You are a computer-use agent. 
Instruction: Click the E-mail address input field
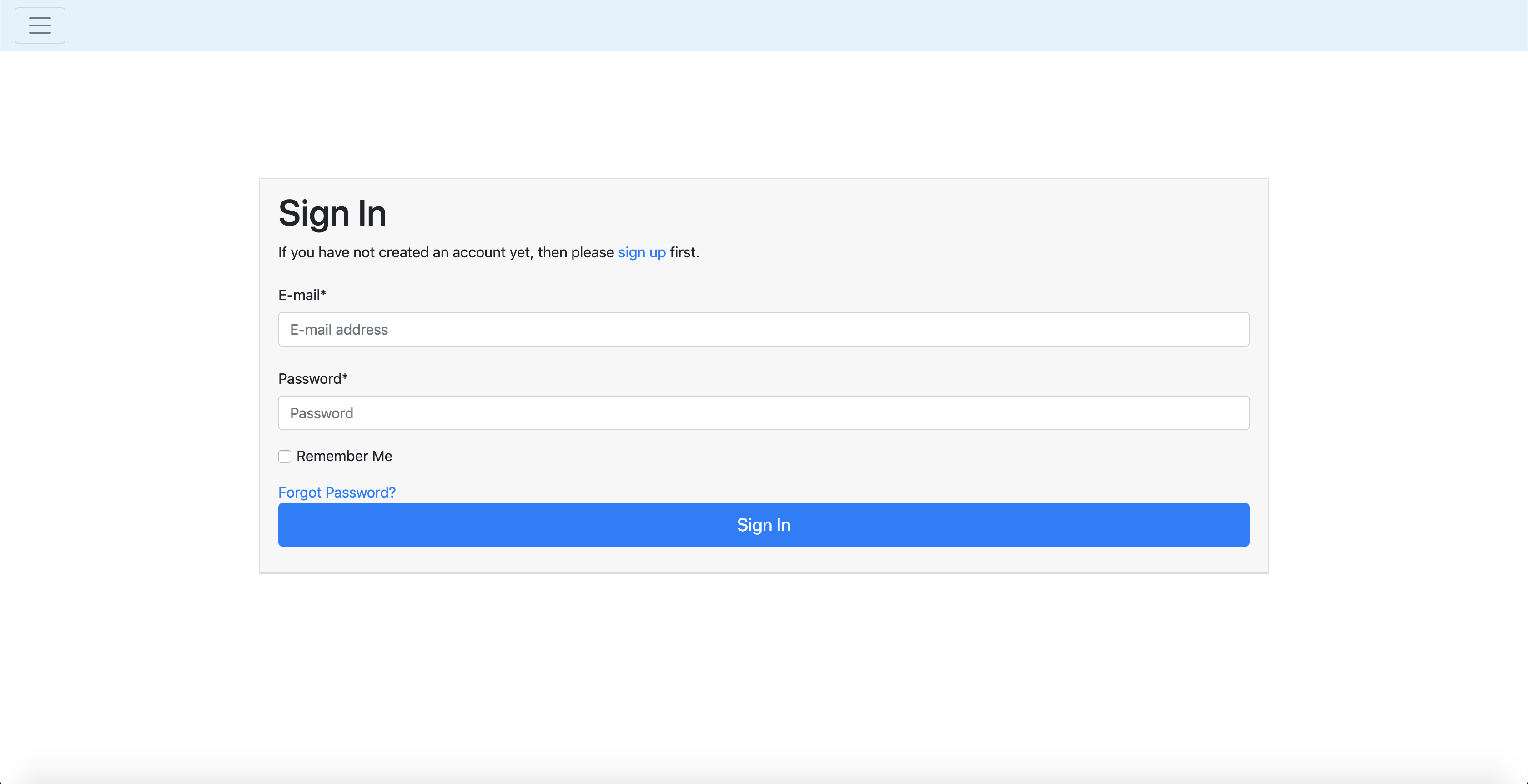764,329
